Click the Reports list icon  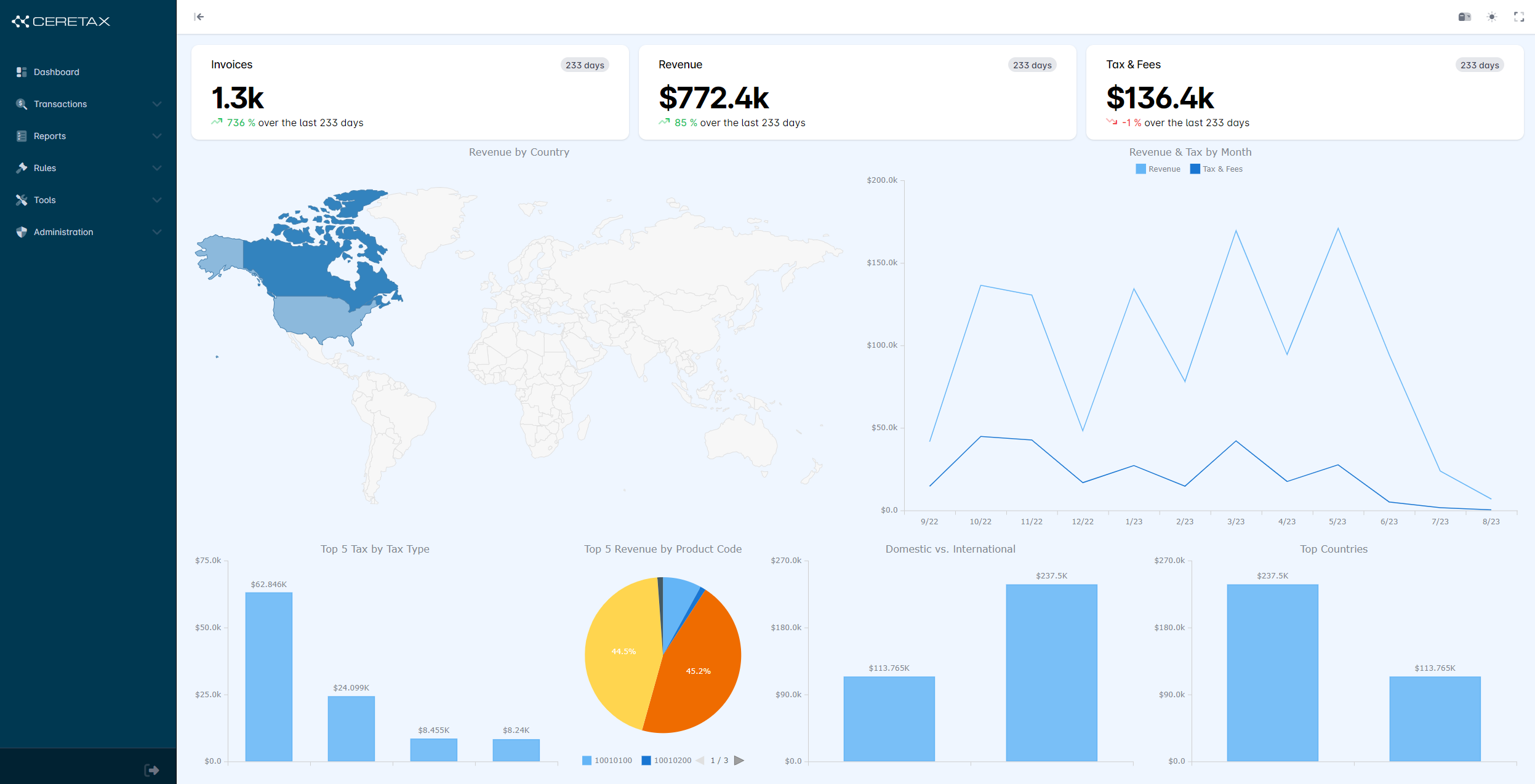(x=22, y=136)
